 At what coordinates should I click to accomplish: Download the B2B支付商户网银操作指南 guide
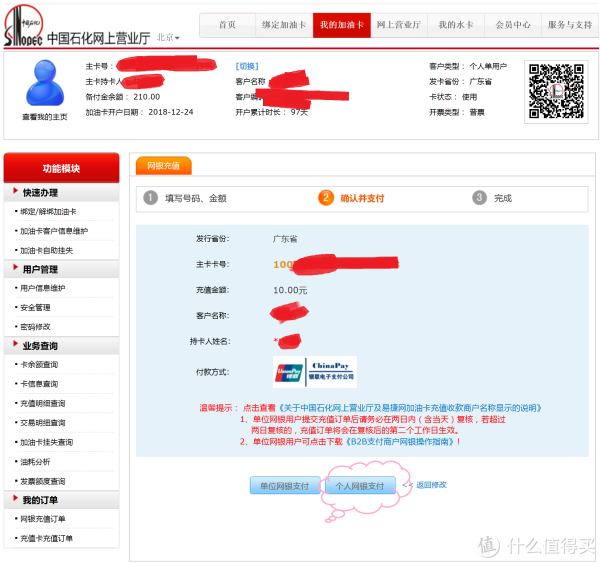401,442
